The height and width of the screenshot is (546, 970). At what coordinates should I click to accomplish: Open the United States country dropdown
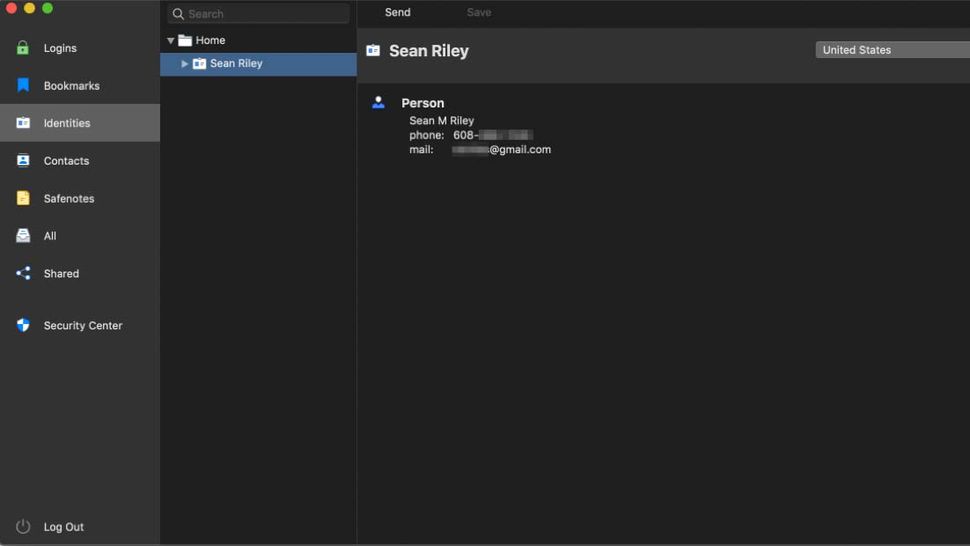[891, 50]
